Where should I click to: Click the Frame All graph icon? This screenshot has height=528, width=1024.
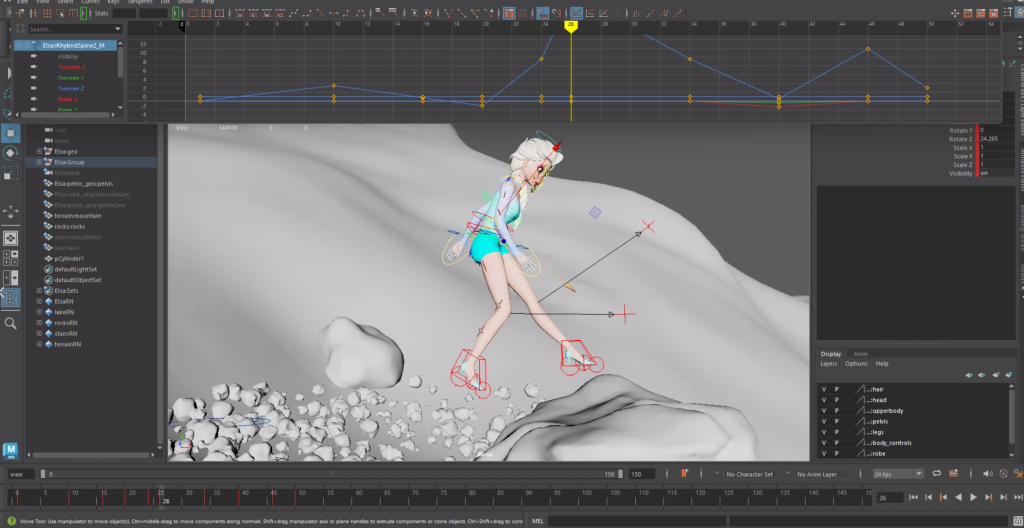[193, 13]
